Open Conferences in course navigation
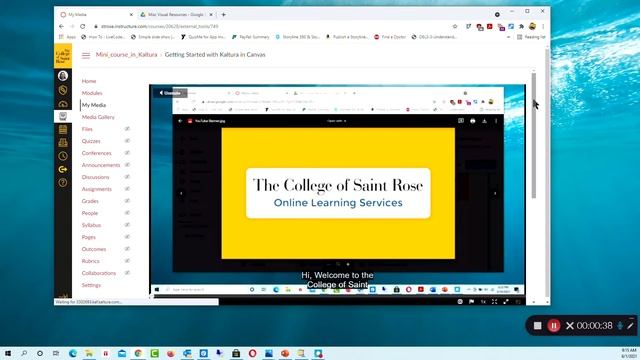Screen dimensions: 640x360 [x=96, y=153]
